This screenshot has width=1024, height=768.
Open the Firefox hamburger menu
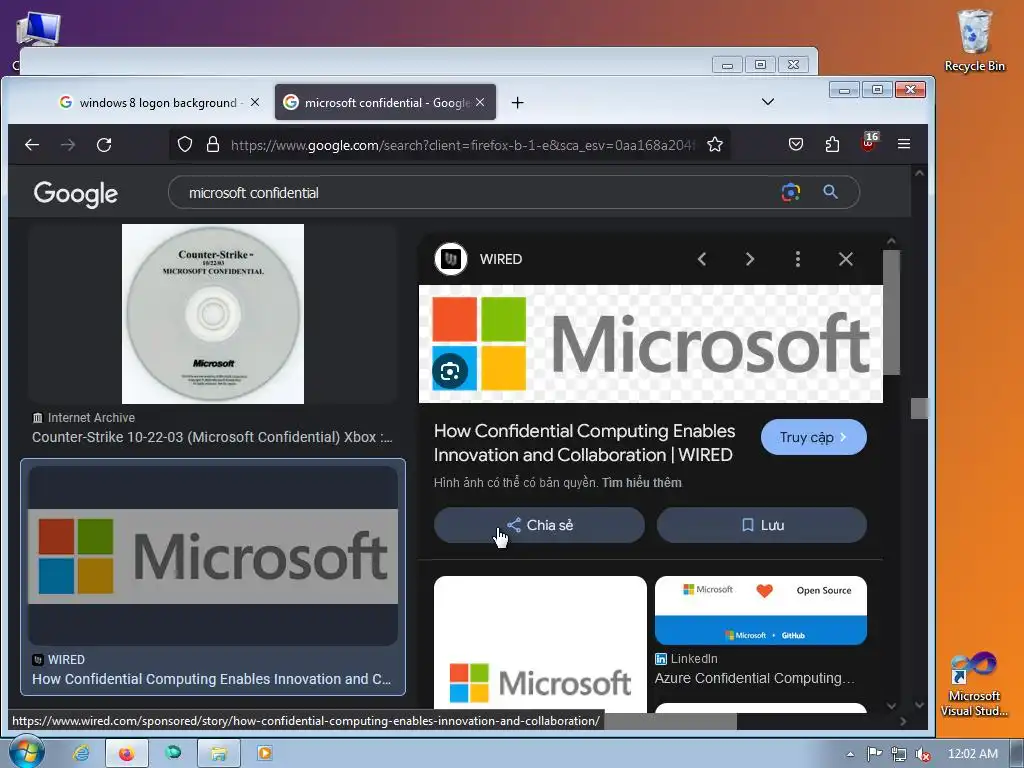point(904,144)
